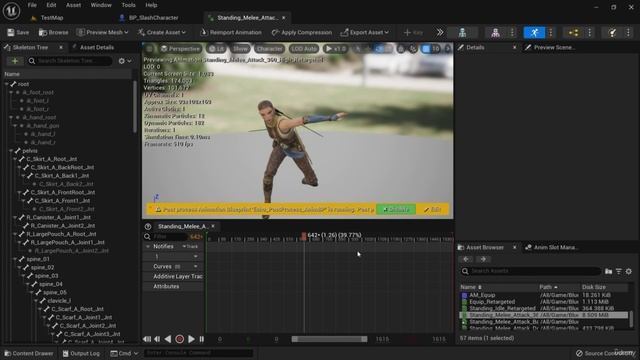Add new bone with plus button
The image size is (640, 360).
tap(15, 61)
